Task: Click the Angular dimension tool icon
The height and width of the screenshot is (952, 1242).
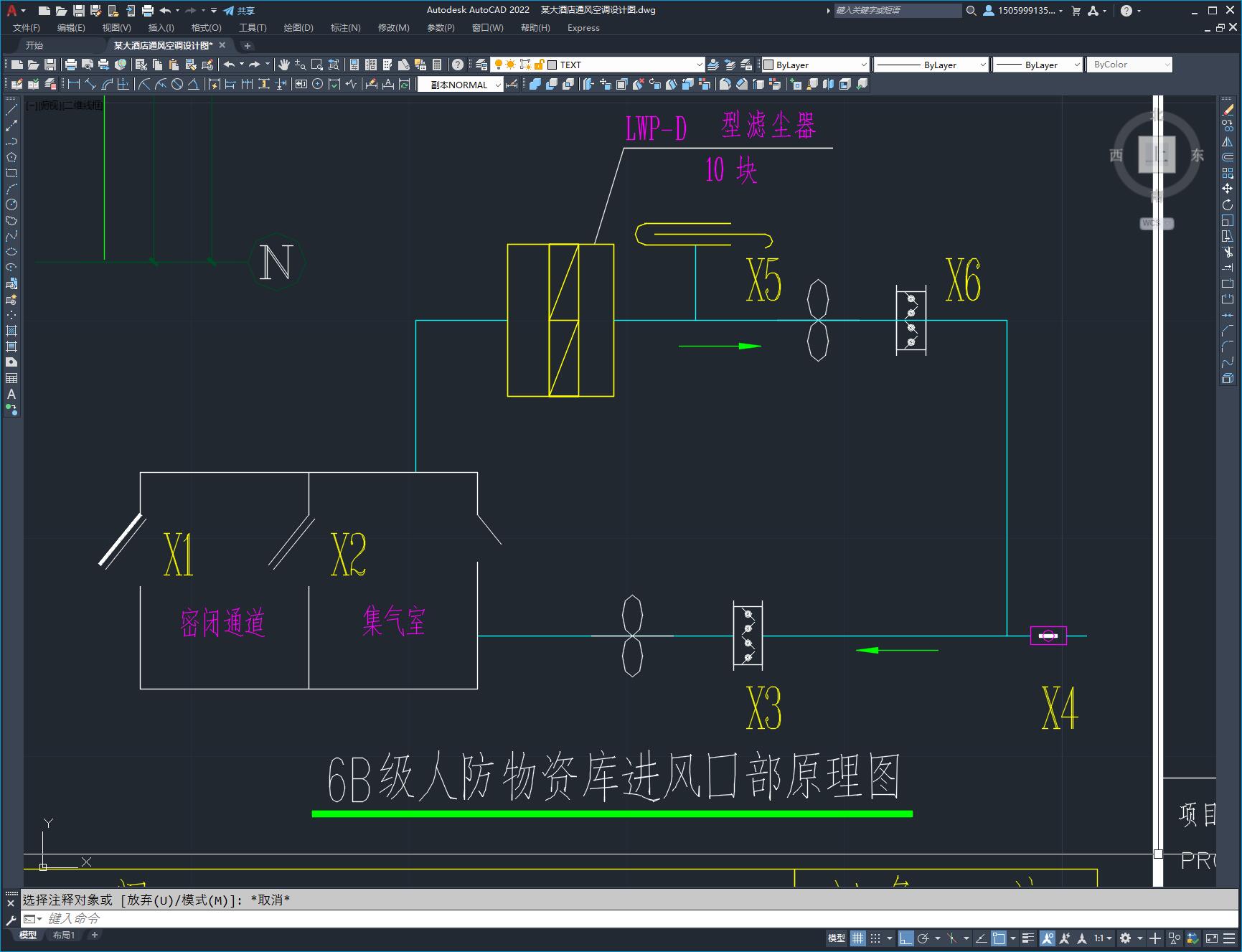Action: point(194,85)
